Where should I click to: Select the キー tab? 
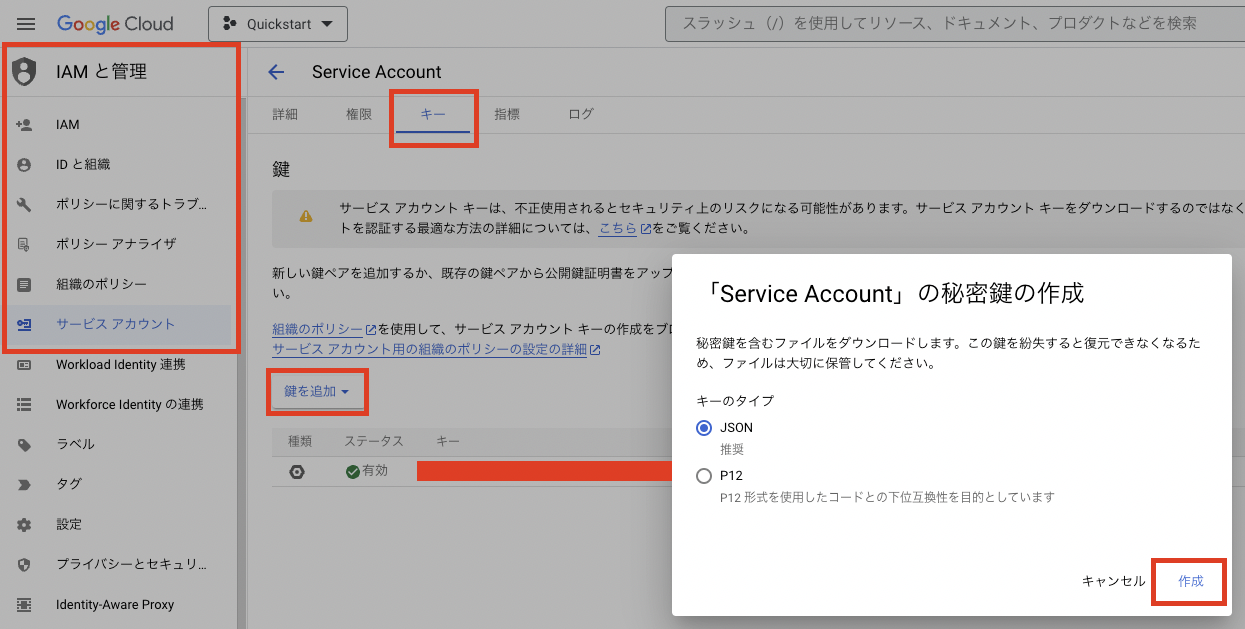click(433, 115)
